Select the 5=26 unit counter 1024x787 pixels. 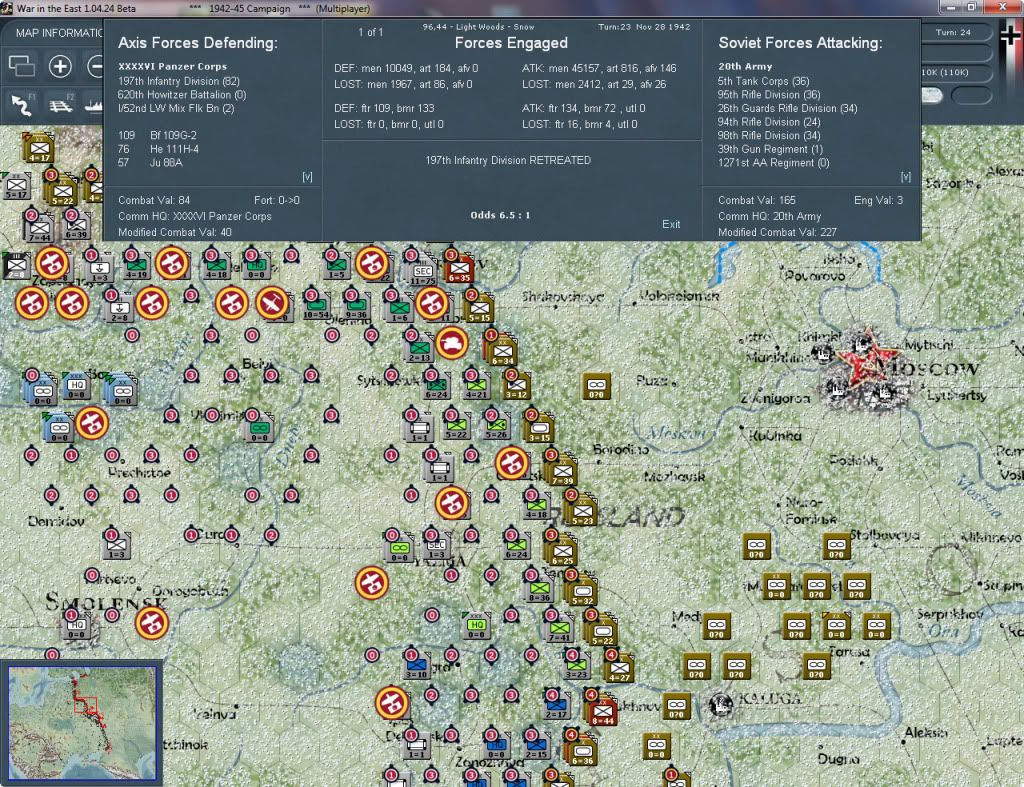[496, 426]
